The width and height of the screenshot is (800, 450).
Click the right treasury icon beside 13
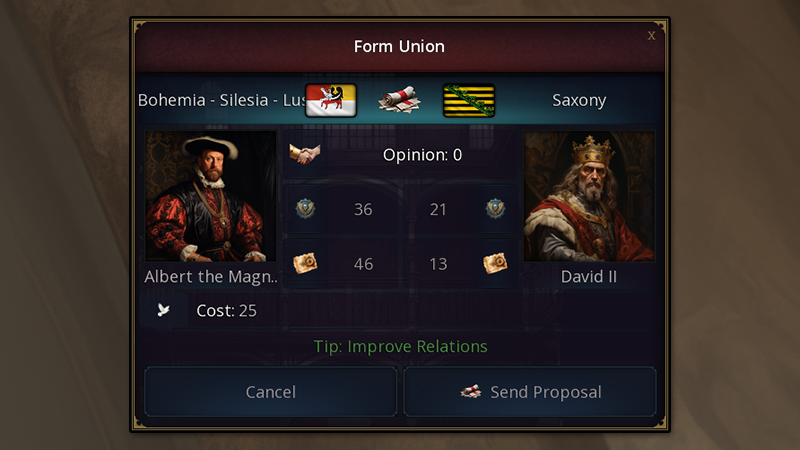[x=494, y=263]
